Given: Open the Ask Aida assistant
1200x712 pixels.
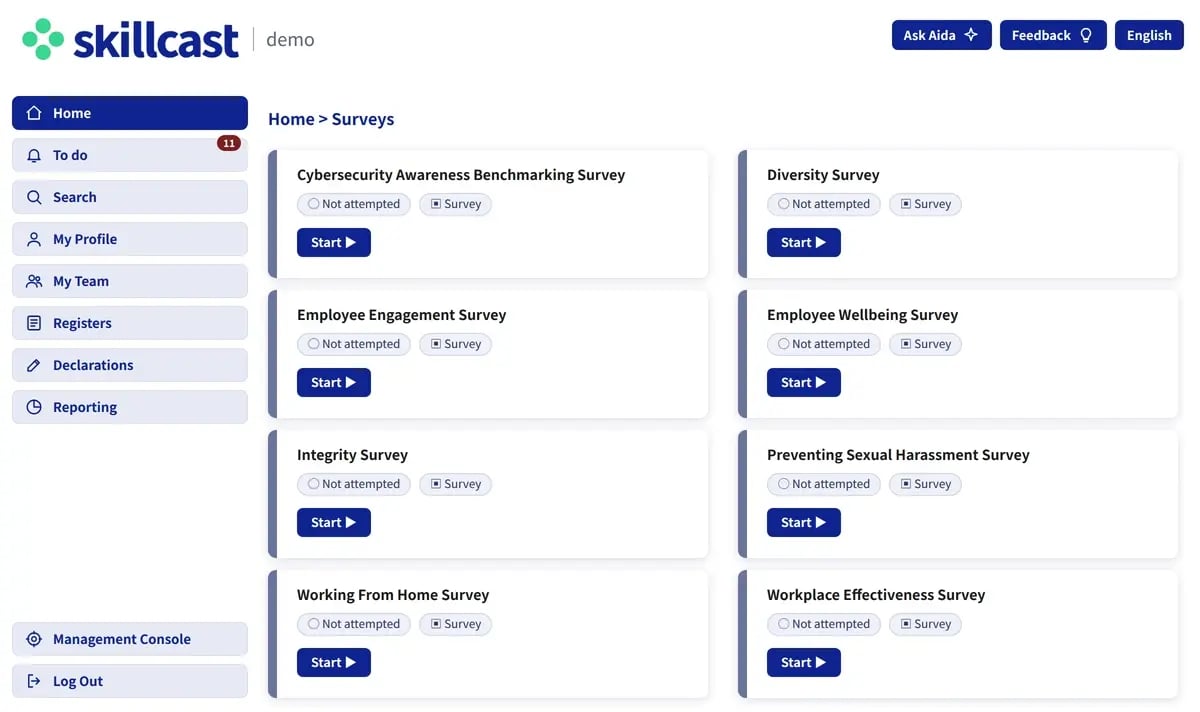Looking at the screenshot, I should [942, 35].
